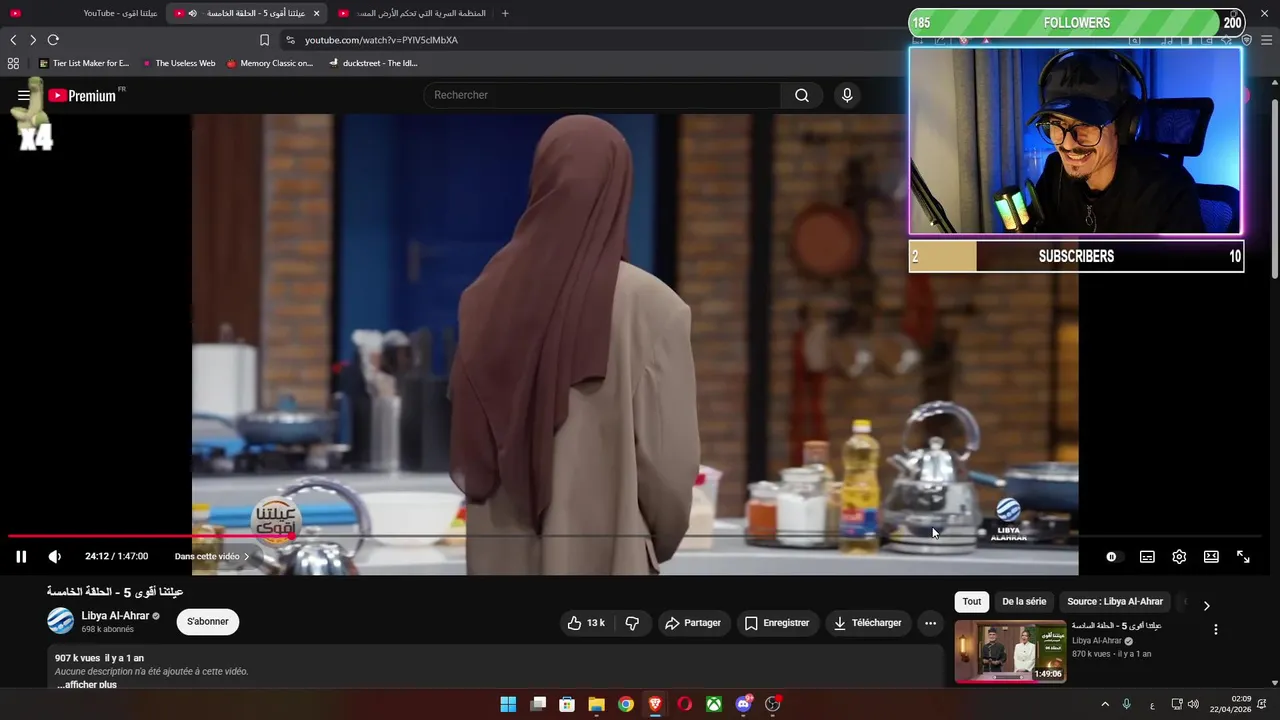Open Microsoft Store from the taskbar
The image size is (1280, 720).
567,704
